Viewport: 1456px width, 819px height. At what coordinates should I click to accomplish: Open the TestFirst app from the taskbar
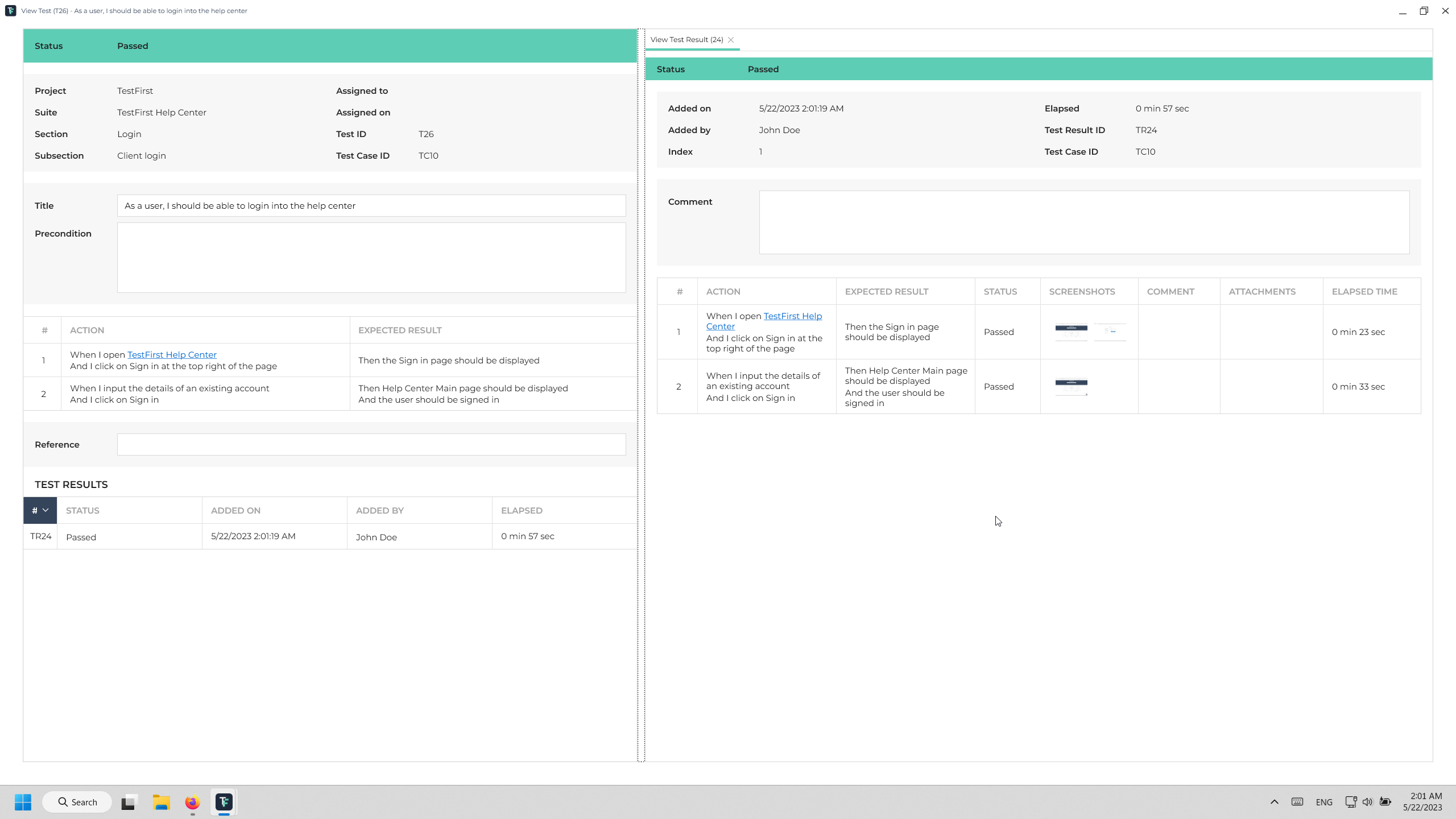pos(224,802)
